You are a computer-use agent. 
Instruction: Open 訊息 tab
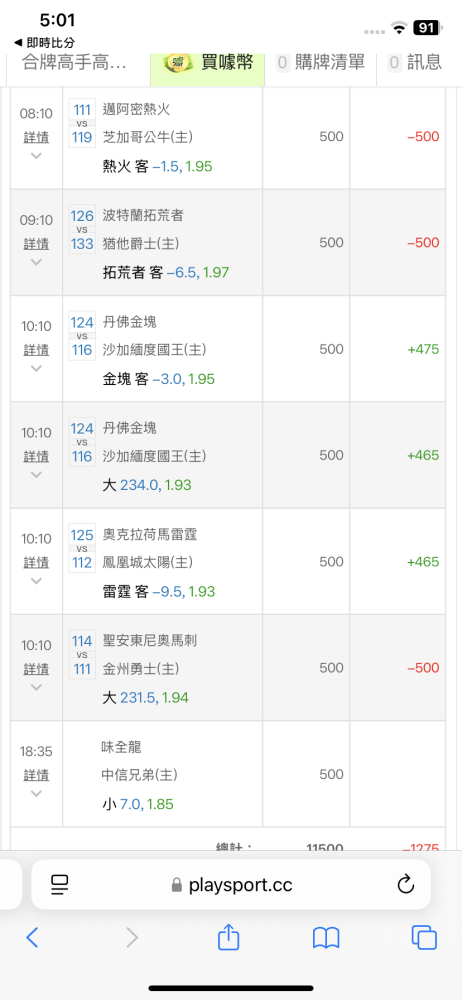415,62
